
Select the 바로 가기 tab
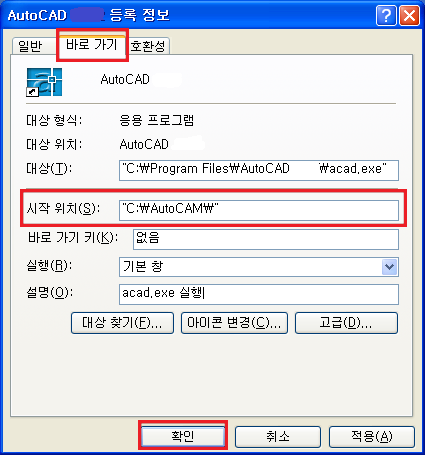tap(92, 45)
